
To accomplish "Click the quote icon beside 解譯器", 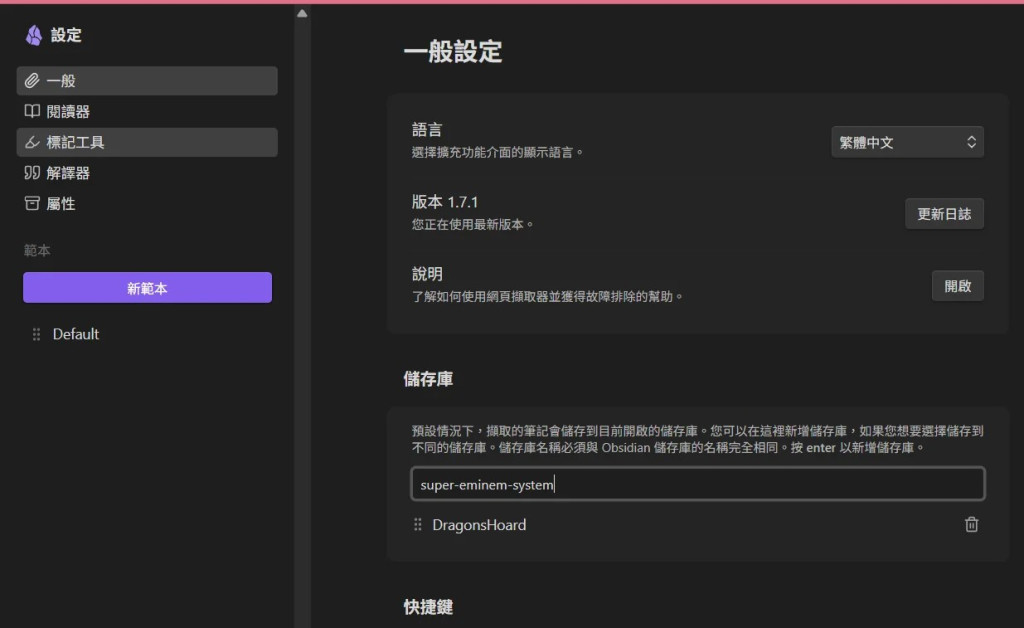I will (32, 173).
